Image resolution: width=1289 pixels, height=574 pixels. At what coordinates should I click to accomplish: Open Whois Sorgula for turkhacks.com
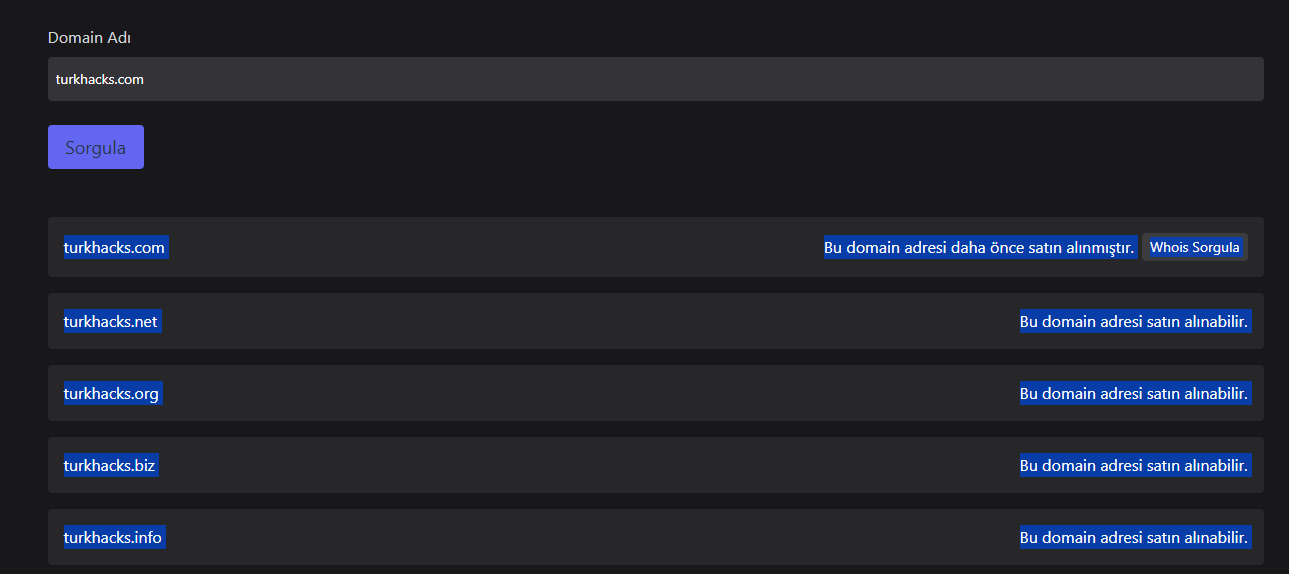1195,247
